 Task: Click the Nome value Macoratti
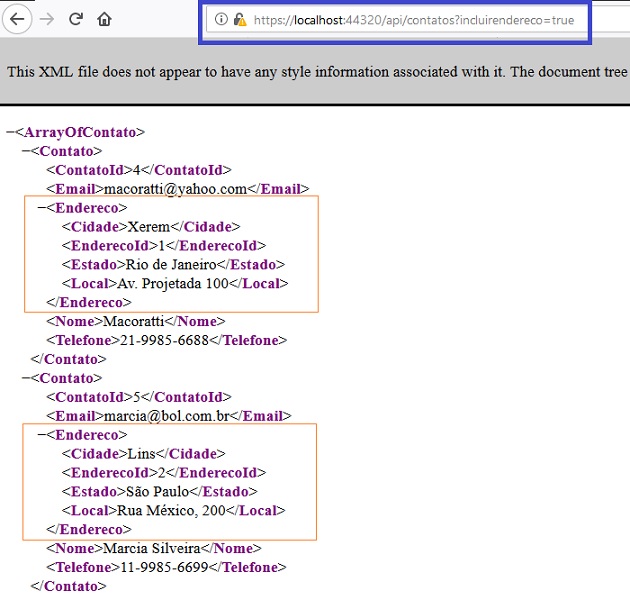pos(134,321)
